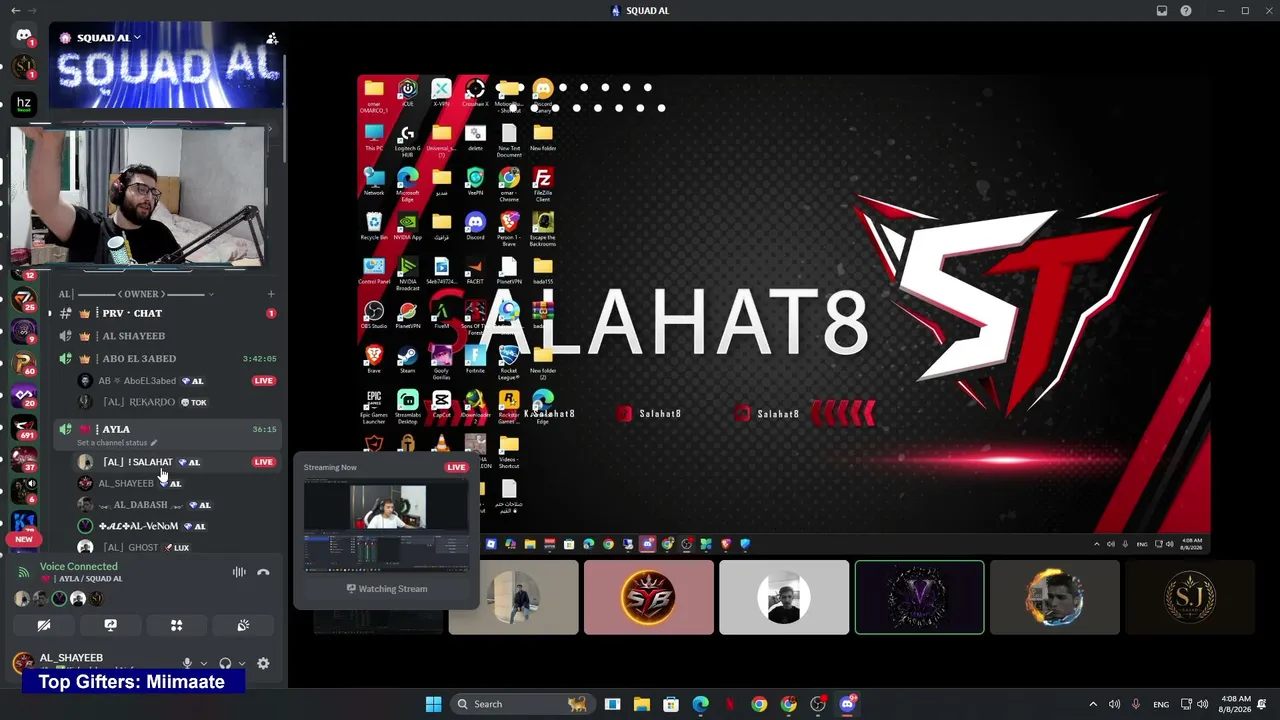
Task: Collapse the OWNER channel category
Action: pos(141,294)
